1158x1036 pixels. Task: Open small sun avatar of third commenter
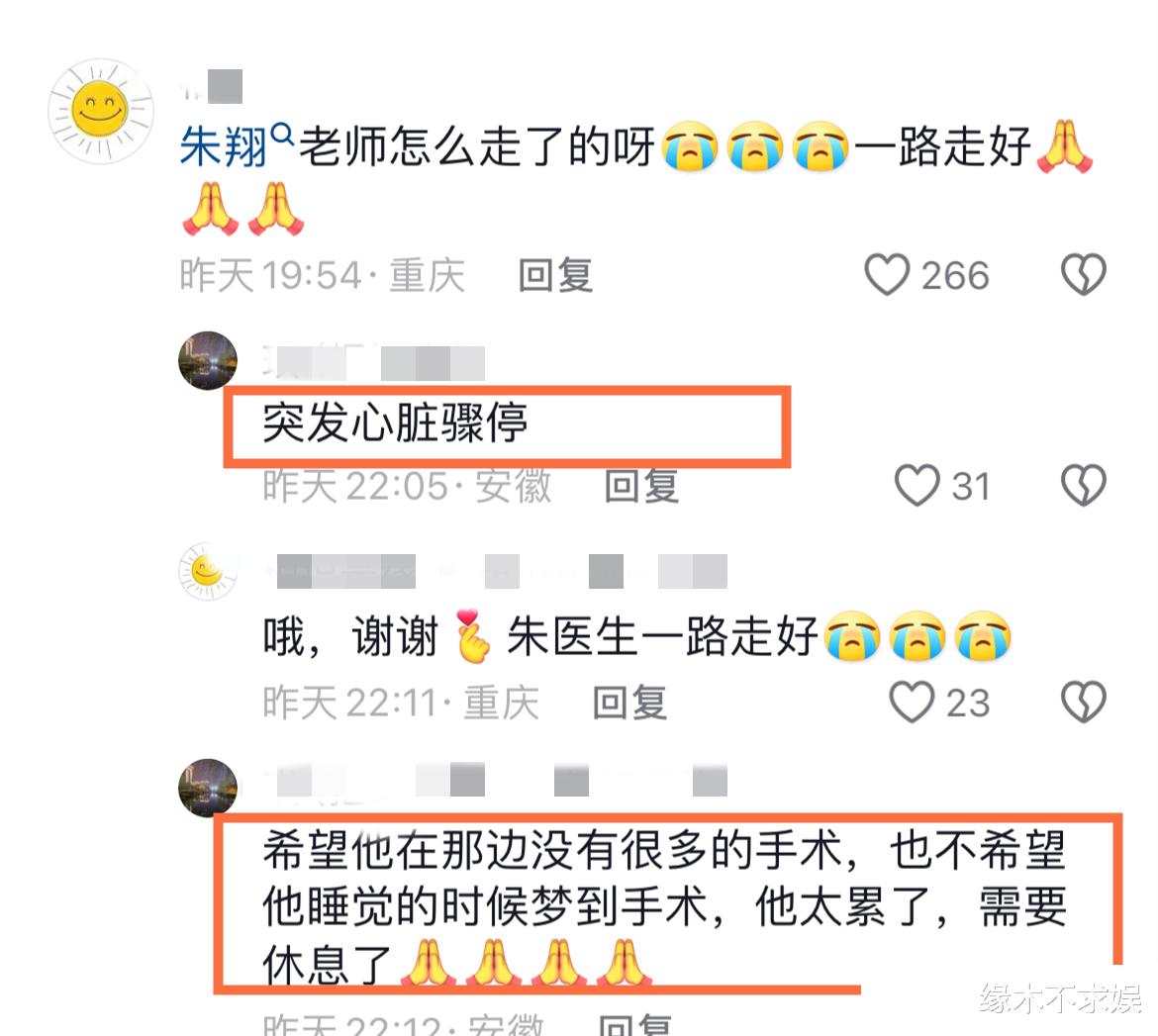click(x=208, y=571)
